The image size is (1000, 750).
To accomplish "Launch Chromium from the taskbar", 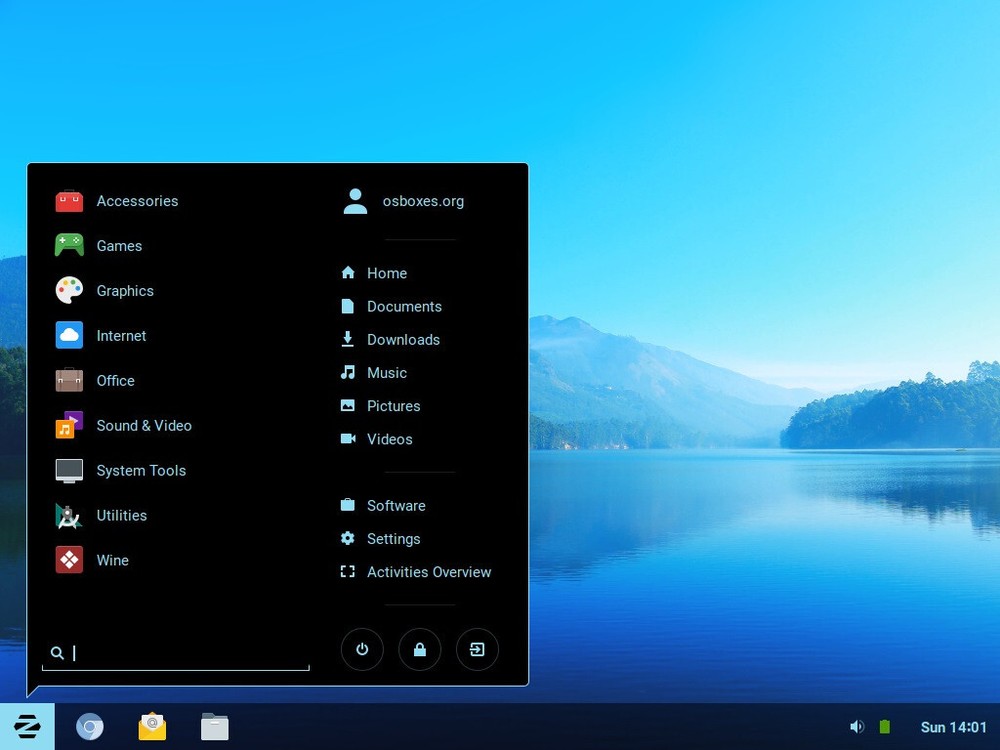I will click(x=90, y=726).
